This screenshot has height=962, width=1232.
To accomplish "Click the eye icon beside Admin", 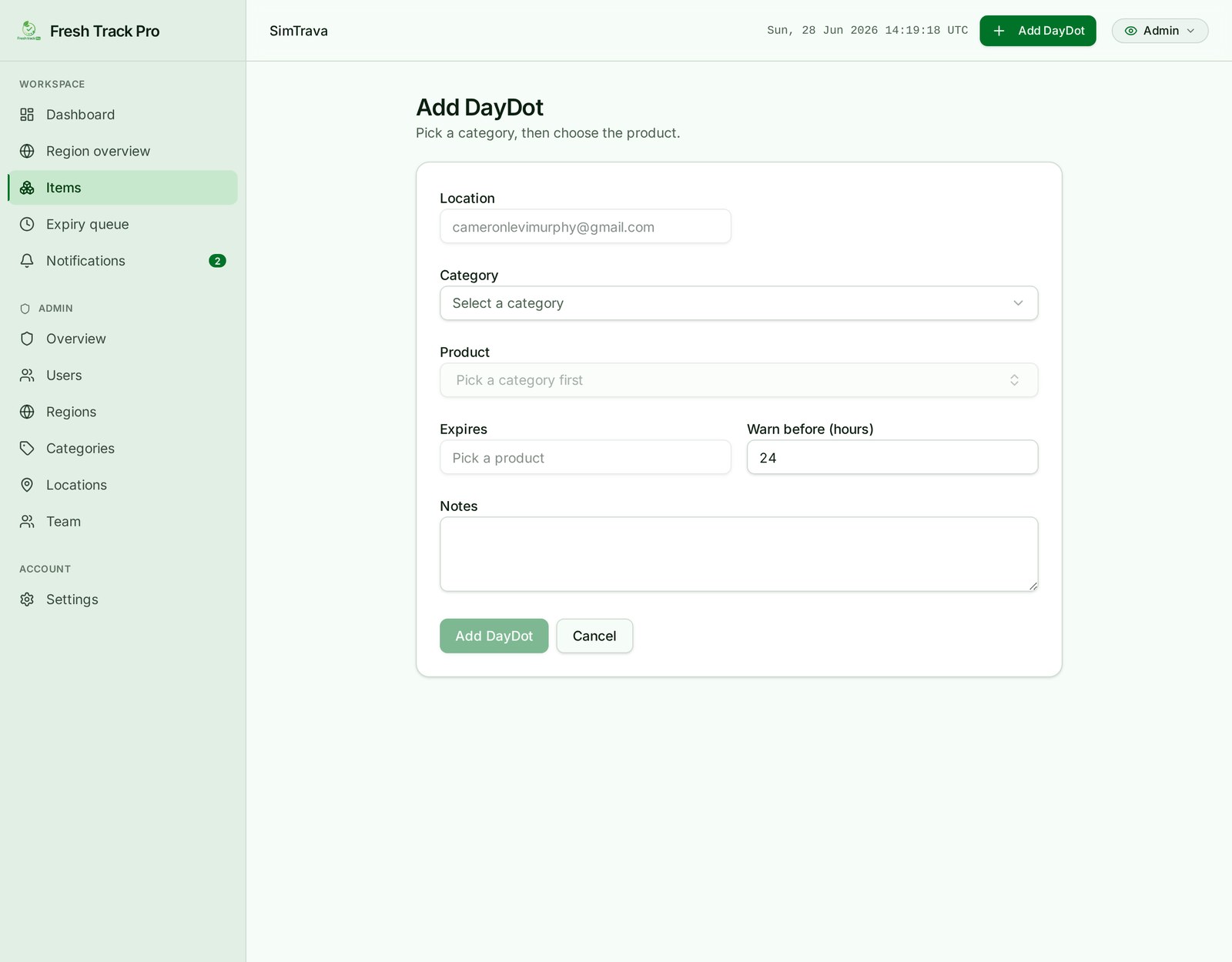I will pos(1131,31).
